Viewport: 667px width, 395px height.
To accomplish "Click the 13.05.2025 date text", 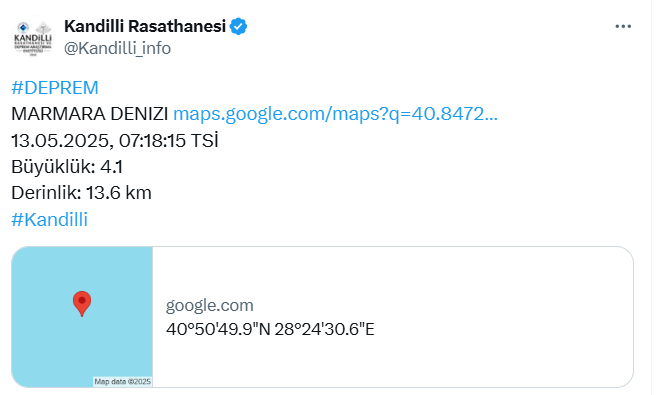I will click(x=62, y=141).
